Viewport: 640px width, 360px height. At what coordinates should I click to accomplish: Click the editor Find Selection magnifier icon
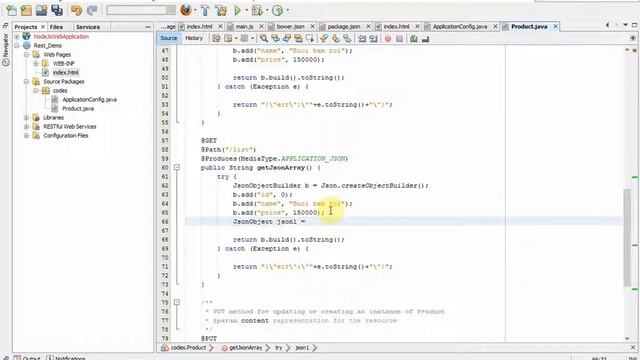click(x=264, y=38)
